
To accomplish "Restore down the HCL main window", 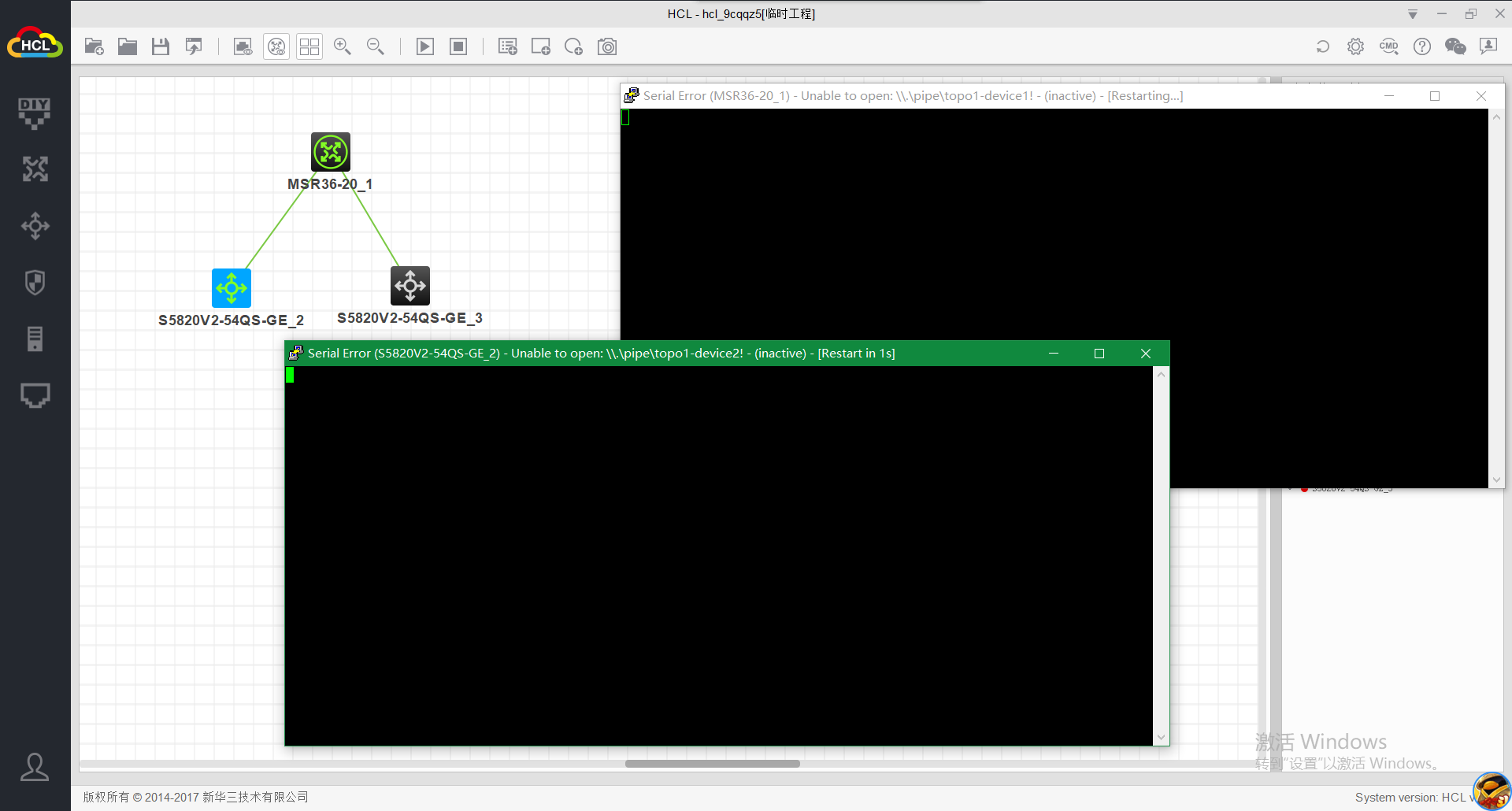I will pos(1471,14).
